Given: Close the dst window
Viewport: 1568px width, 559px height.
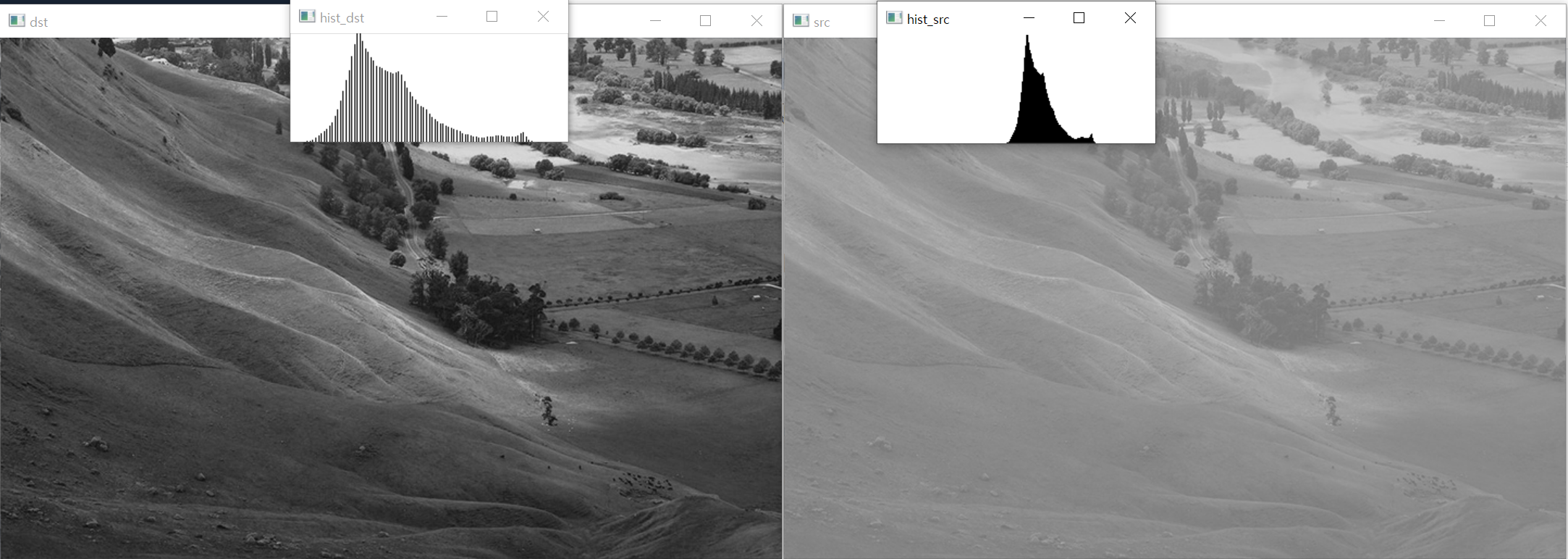Looking at the screenshot, I should [x=757, y=21].
